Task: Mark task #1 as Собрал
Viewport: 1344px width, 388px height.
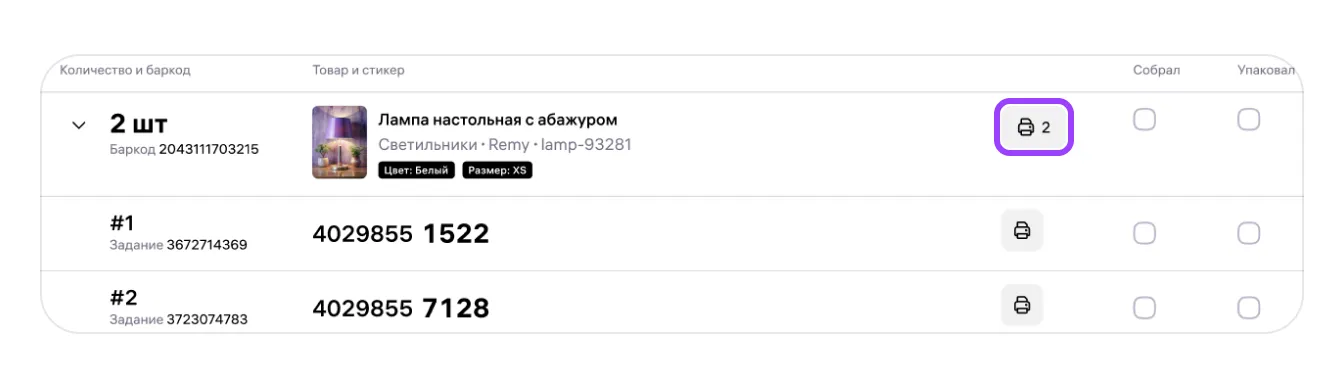Action: [1144, 233]
